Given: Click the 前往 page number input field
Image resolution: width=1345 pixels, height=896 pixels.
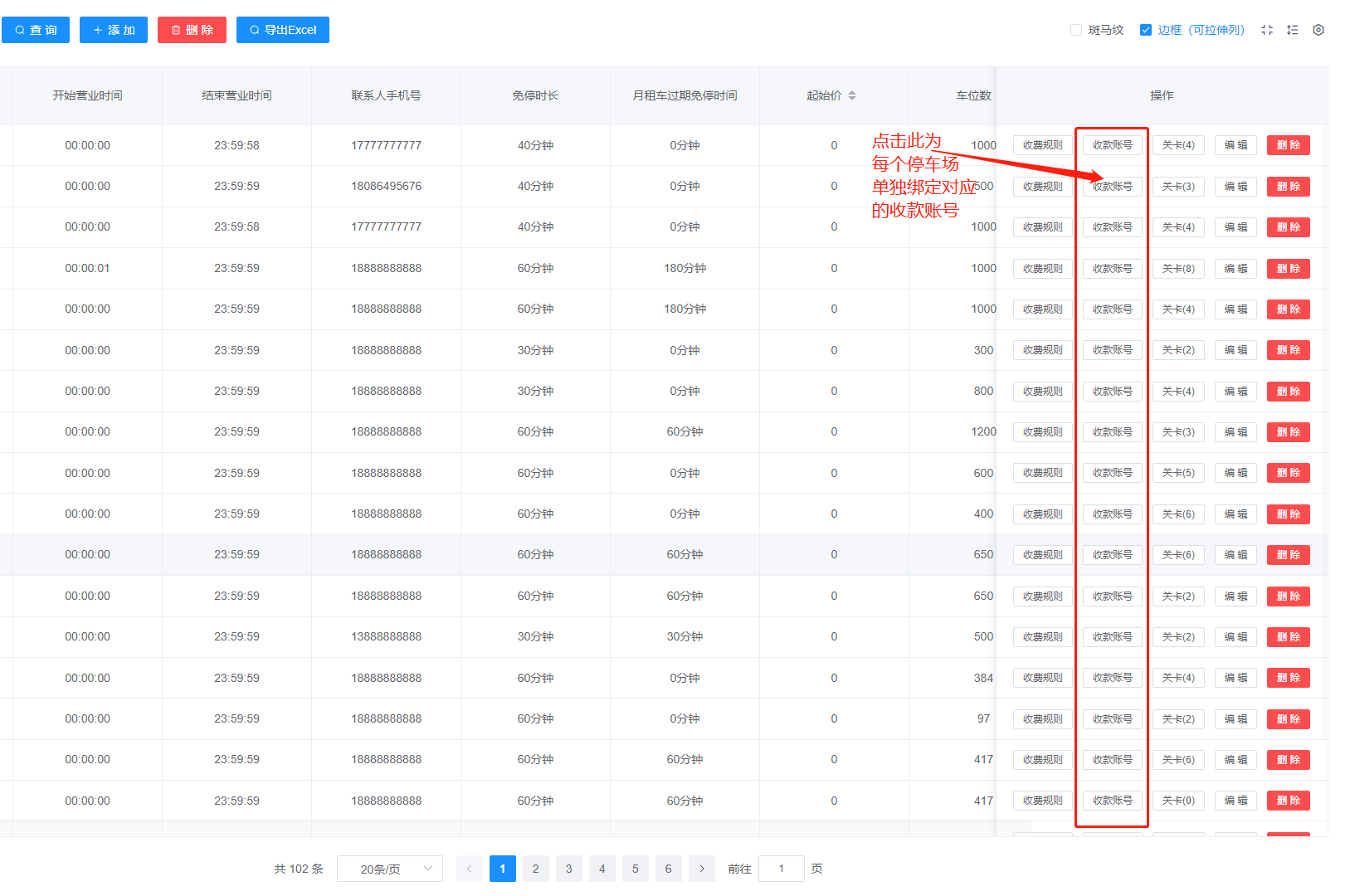Looking at the screenshot, I should click(781, 869).
